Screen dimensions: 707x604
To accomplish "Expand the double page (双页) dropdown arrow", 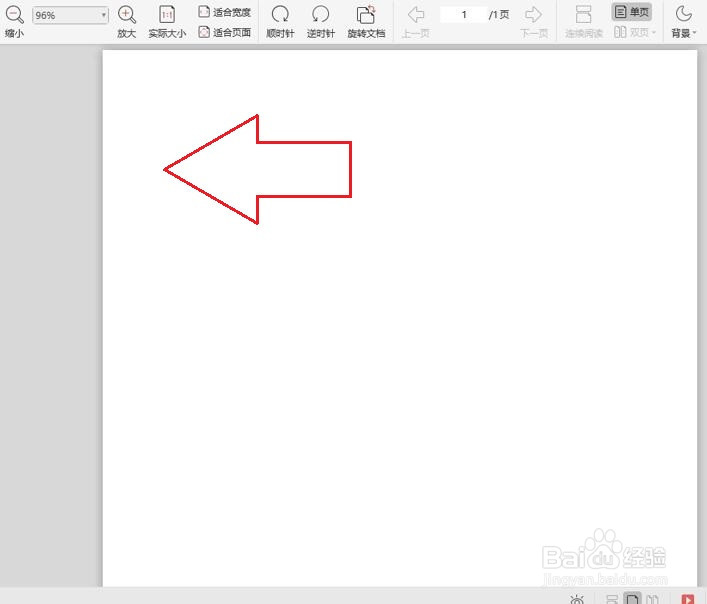I will 654,32.
